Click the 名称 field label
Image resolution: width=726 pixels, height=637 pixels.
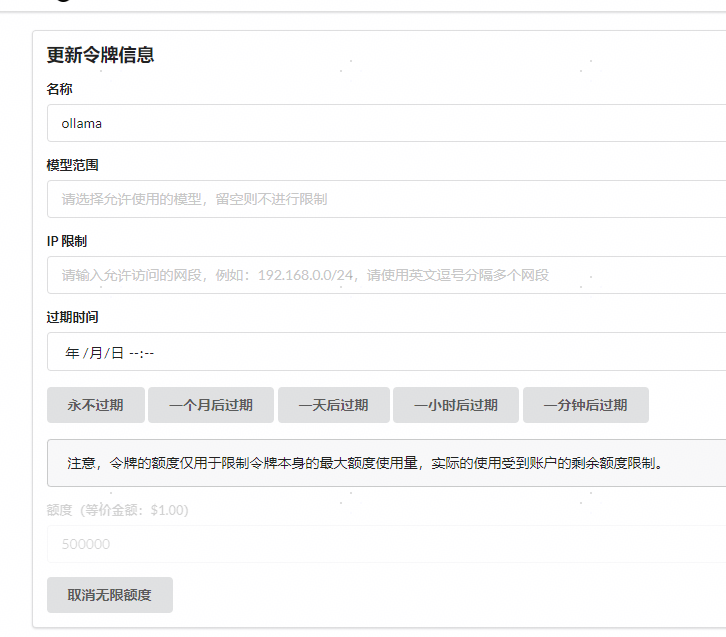60,89
